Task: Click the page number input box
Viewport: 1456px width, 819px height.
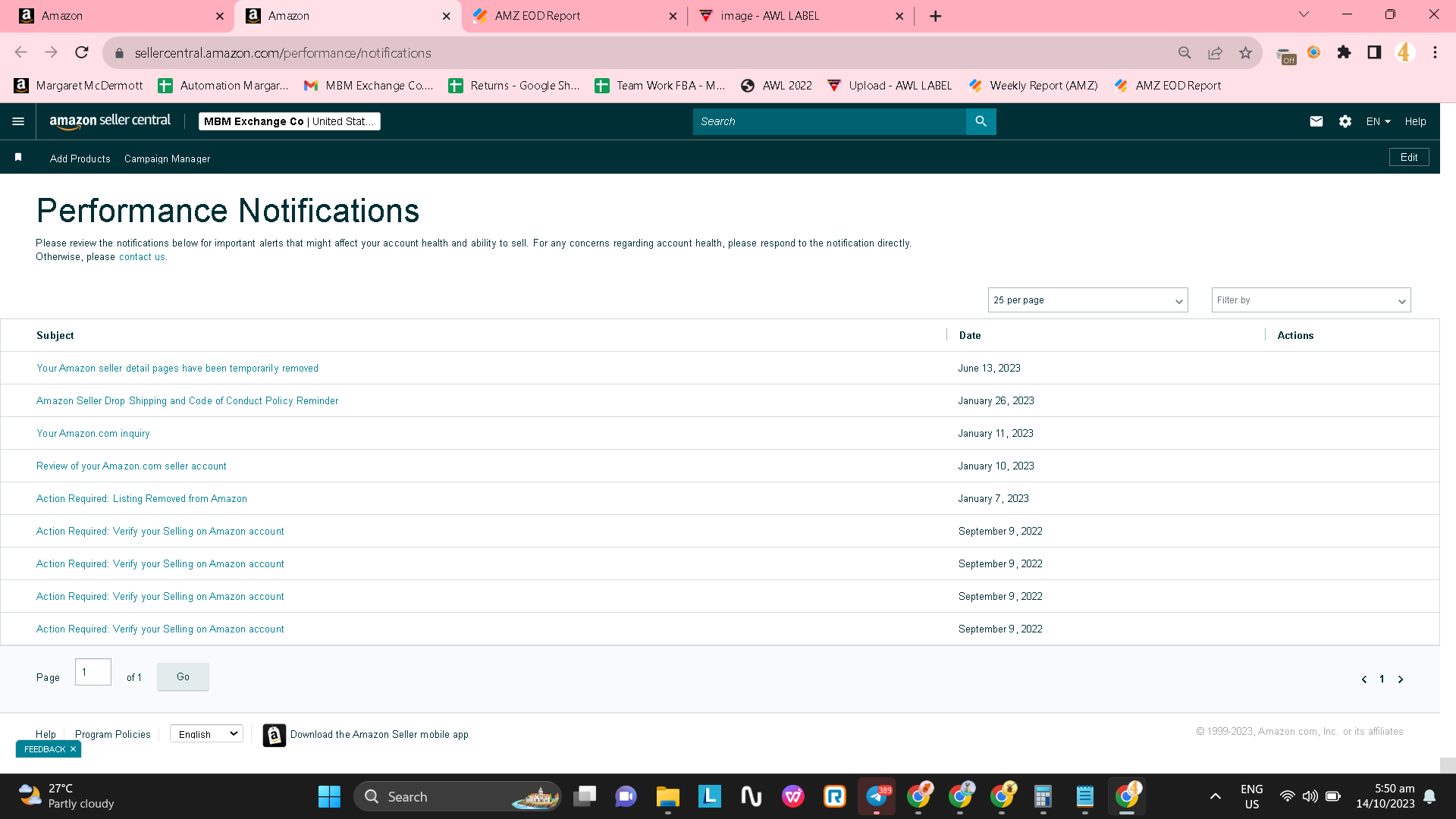Action: coord(93,672)
